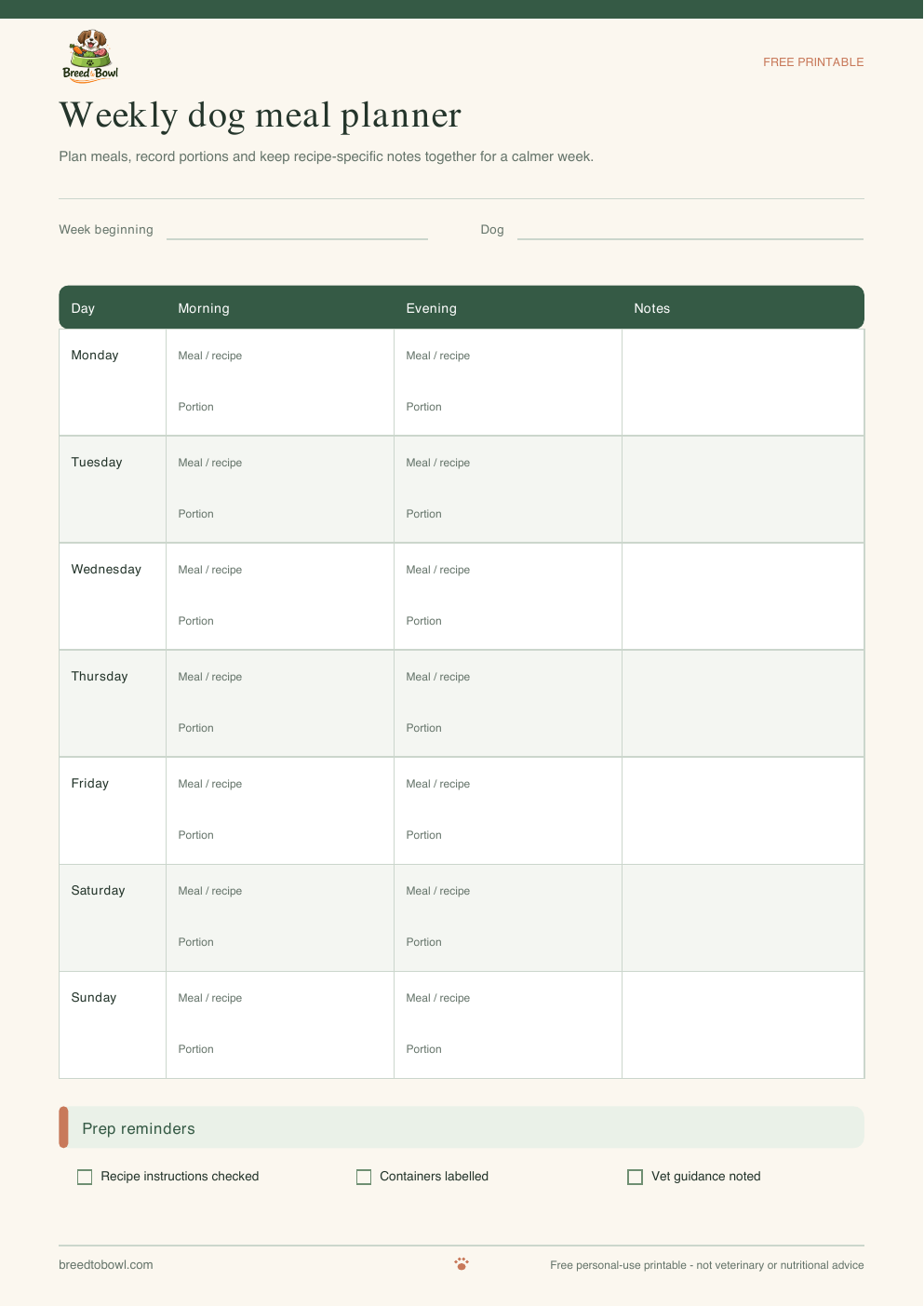
Task: Click the Monday row label
Action: click(95, 355)
